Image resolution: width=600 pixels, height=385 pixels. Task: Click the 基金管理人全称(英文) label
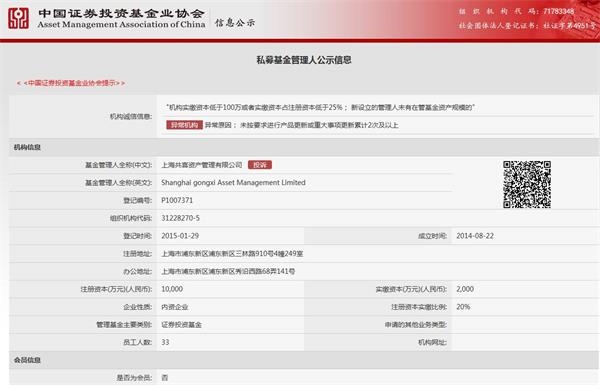tap(119, 183)
